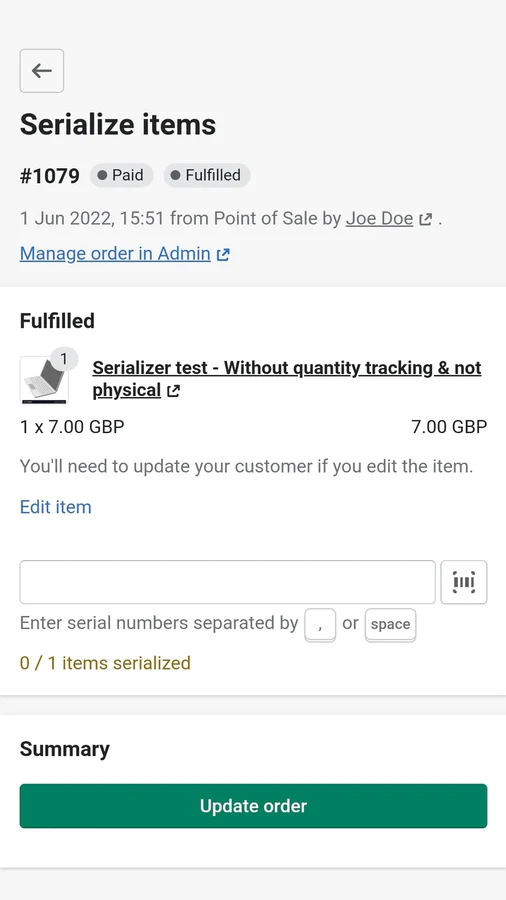
Task: Open the barcode scanner button
Action: pos(464,582)
